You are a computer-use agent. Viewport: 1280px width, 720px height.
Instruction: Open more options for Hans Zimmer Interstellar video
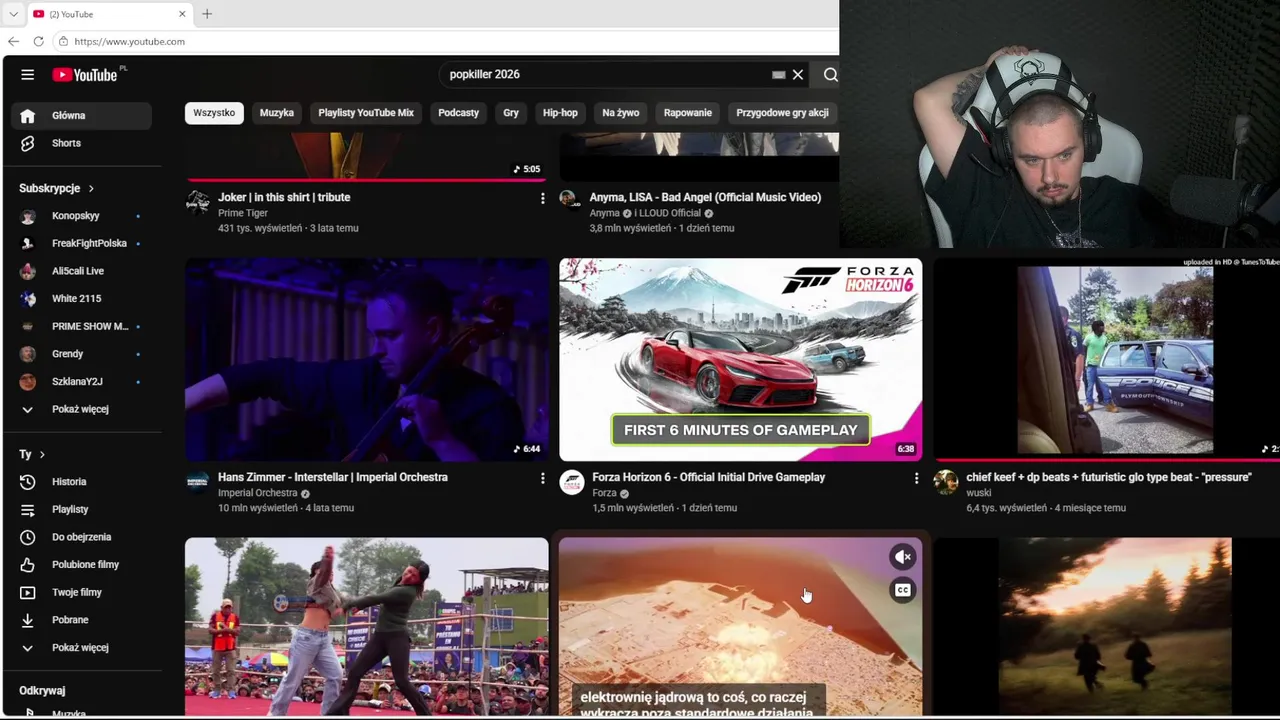click(542, 478)
